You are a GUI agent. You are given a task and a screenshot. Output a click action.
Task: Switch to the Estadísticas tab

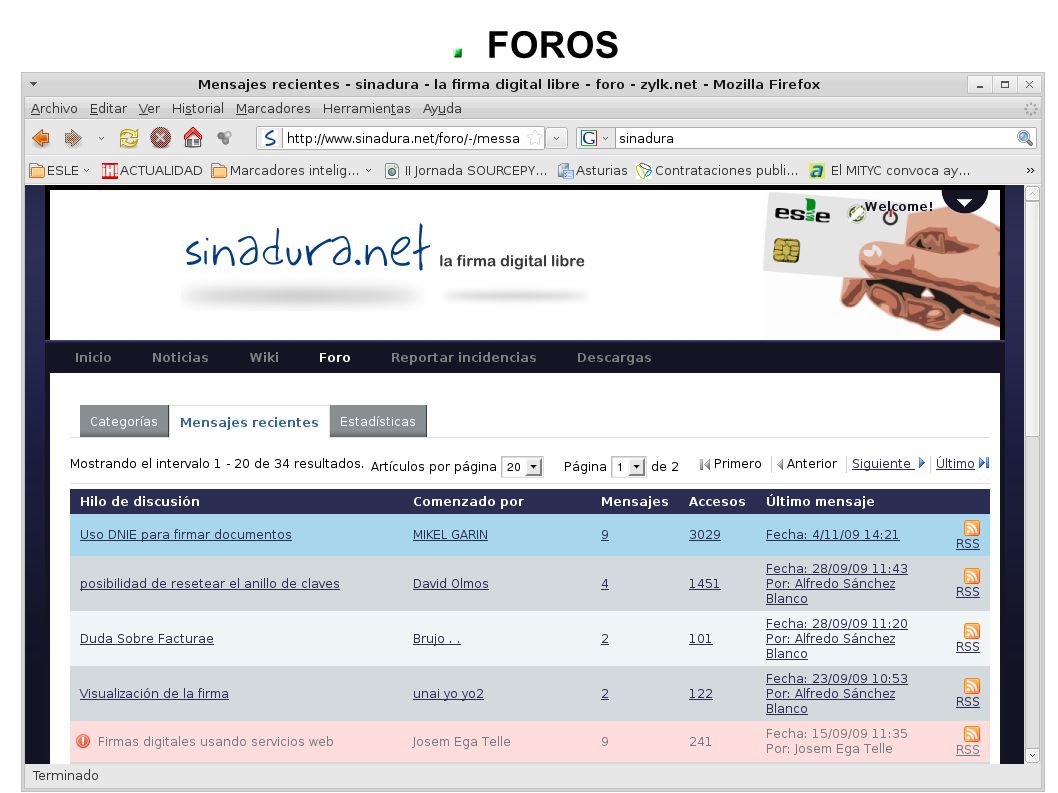click(x=378, y=421)
